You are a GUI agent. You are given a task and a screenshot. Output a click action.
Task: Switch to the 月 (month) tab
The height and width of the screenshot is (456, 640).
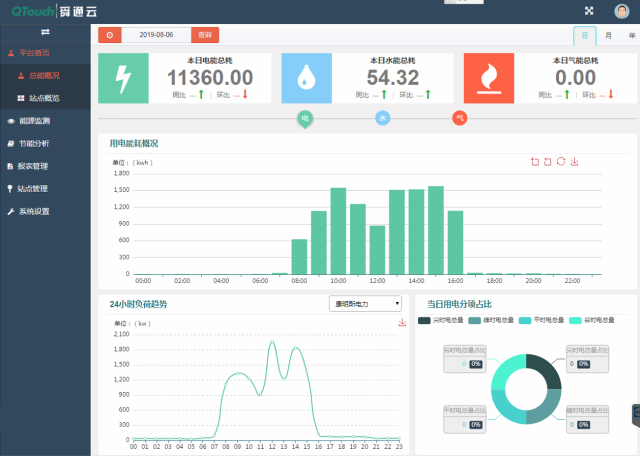tap(607, 35)
